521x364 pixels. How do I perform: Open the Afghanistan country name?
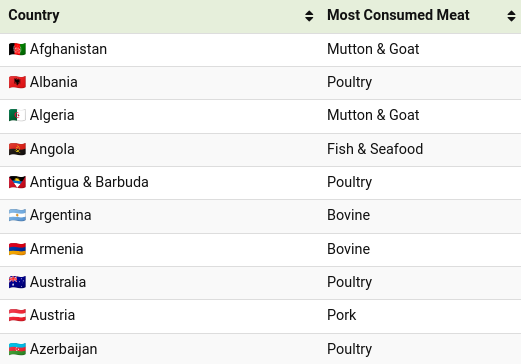68,49
